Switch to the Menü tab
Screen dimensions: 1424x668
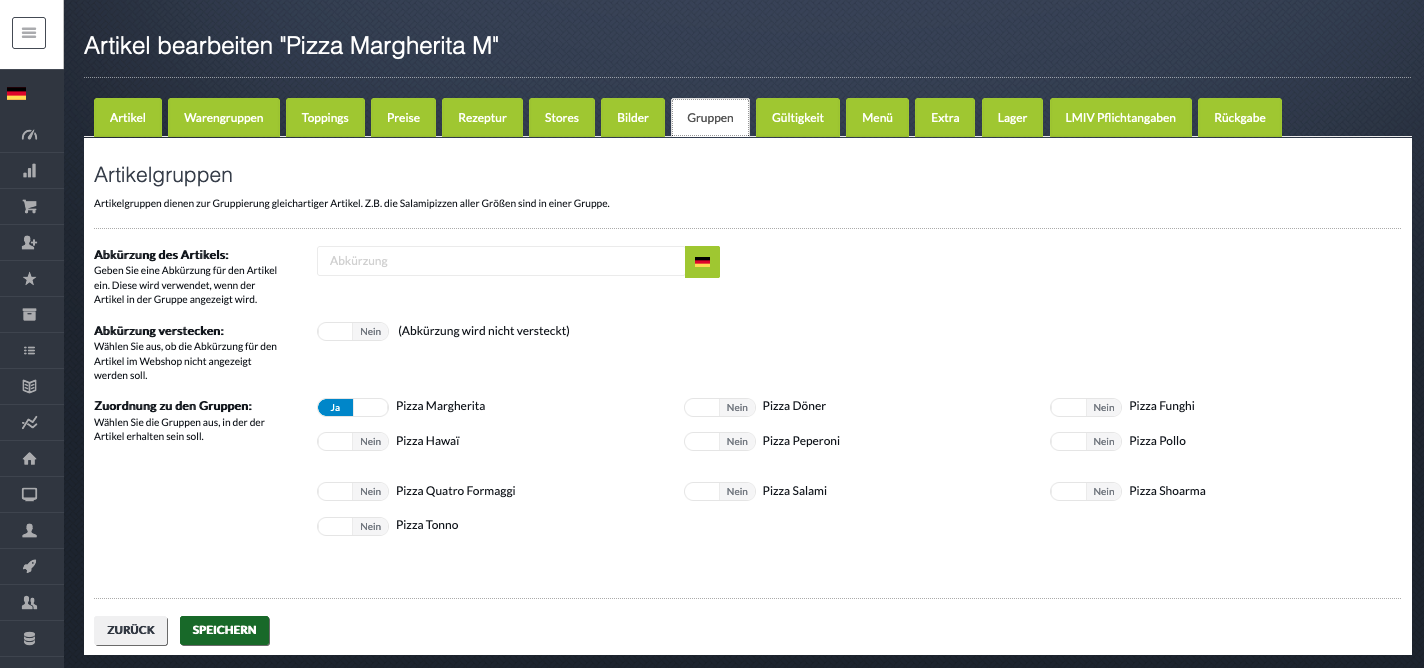click(877, 117)
